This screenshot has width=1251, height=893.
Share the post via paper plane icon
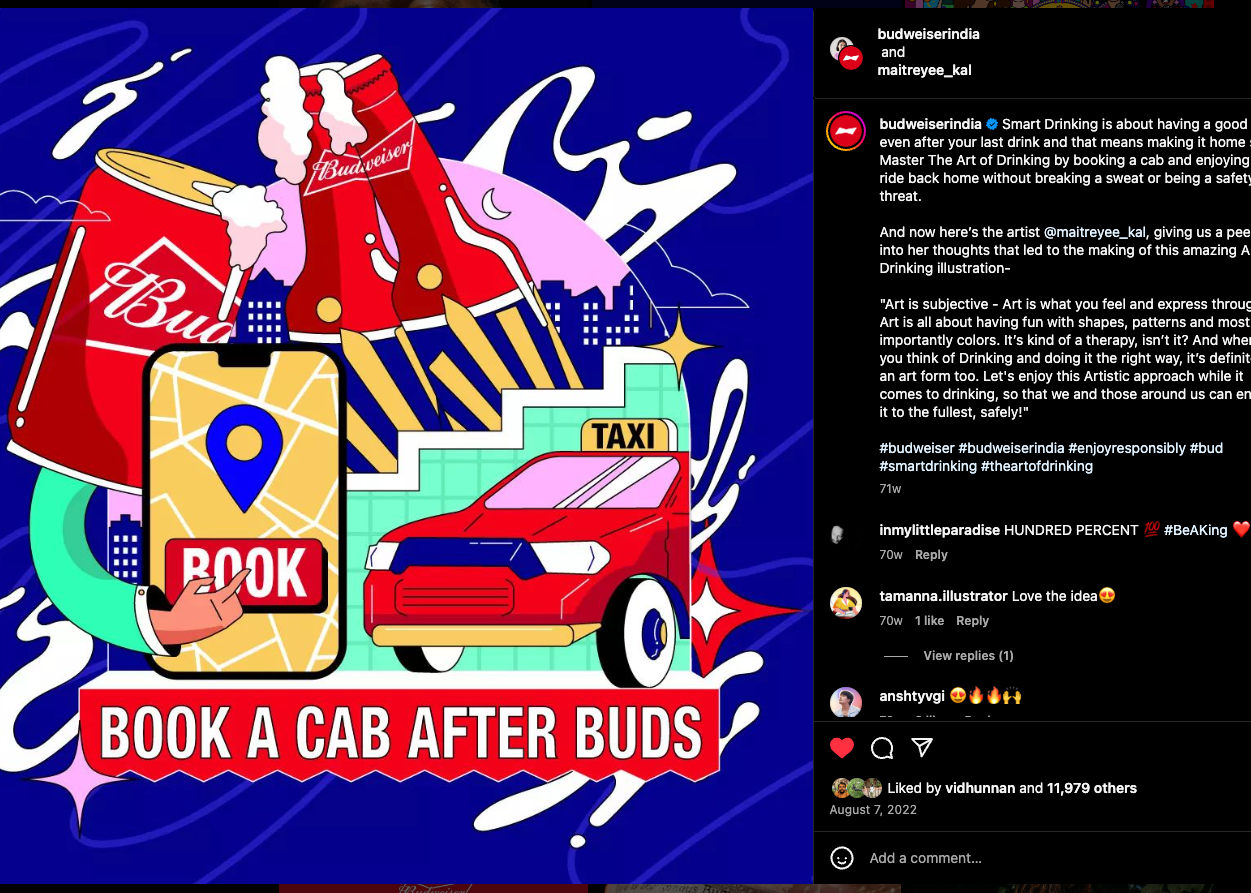(x=922, y=748)
